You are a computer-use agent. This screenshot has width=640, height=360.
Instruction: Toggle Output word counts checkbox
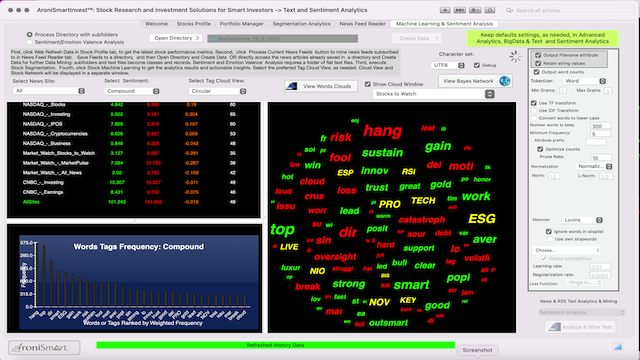[537, 72]
